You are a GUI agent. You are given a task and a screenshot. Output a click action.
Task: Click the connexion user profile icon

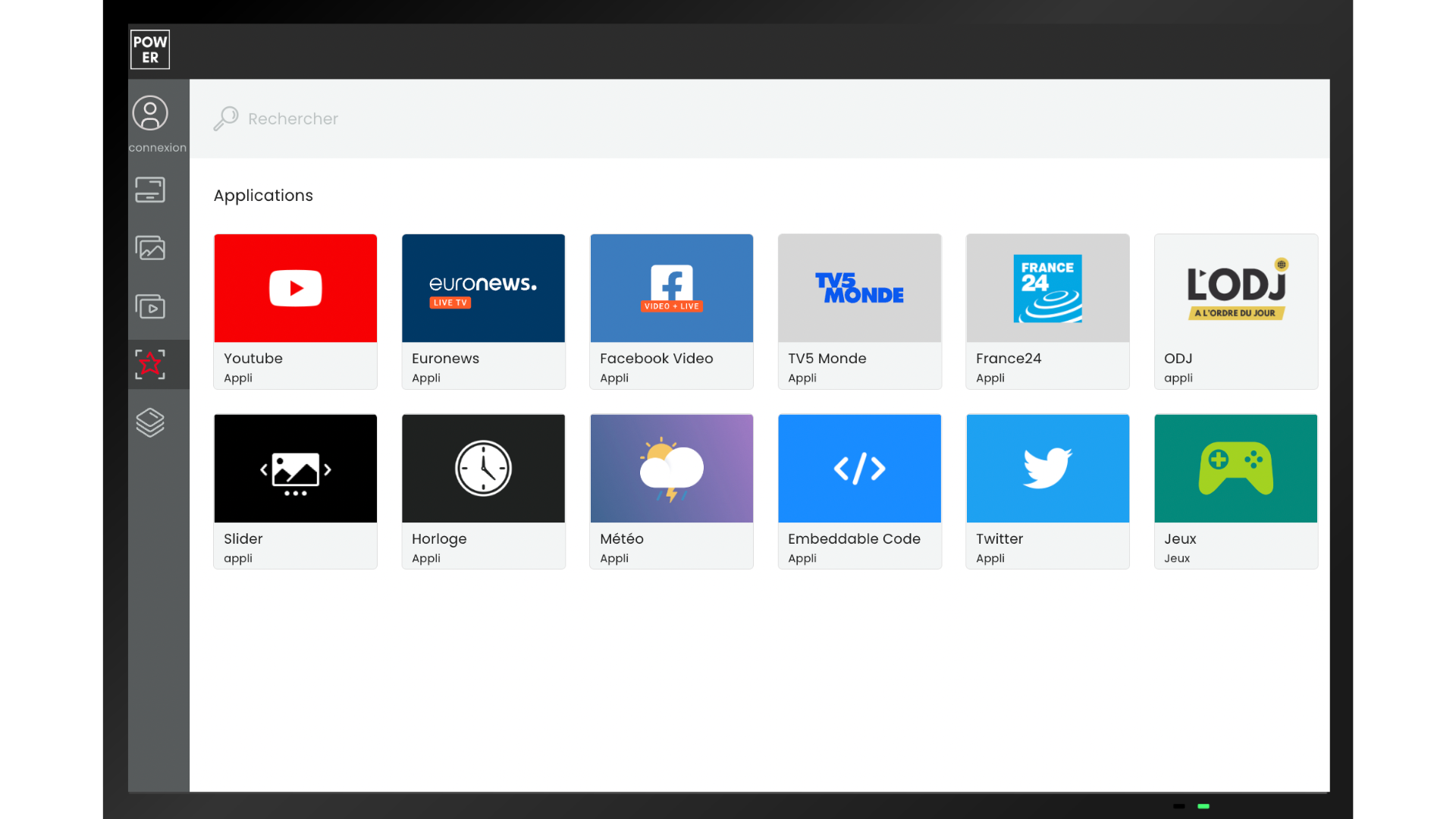[150, 114]
